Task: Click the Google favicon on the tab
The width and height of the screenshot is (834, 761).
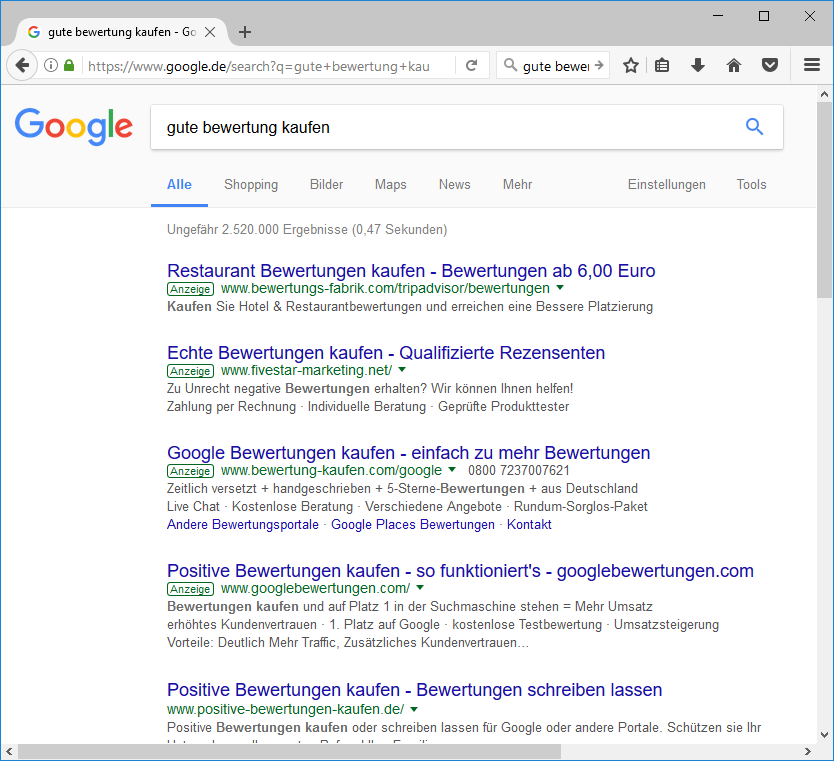Action: coord(34,32)
